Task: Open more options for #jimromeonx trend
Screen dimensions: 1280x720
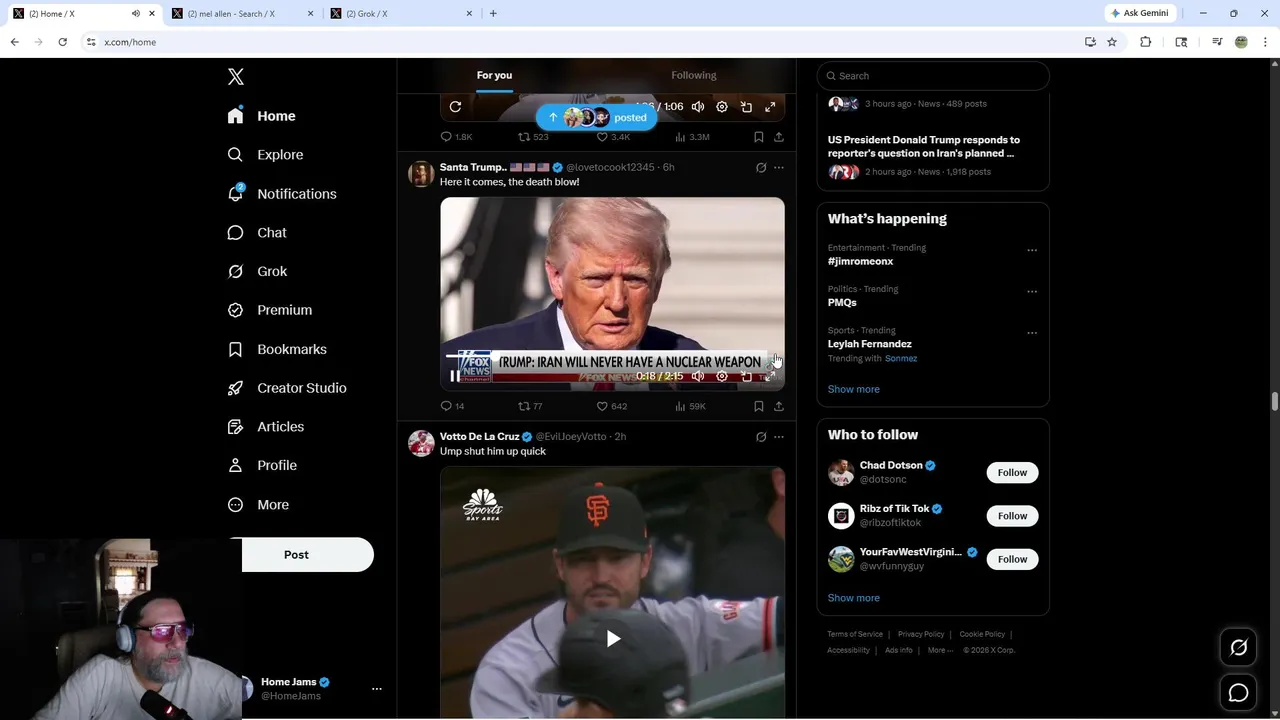Action: [1032, 250]
